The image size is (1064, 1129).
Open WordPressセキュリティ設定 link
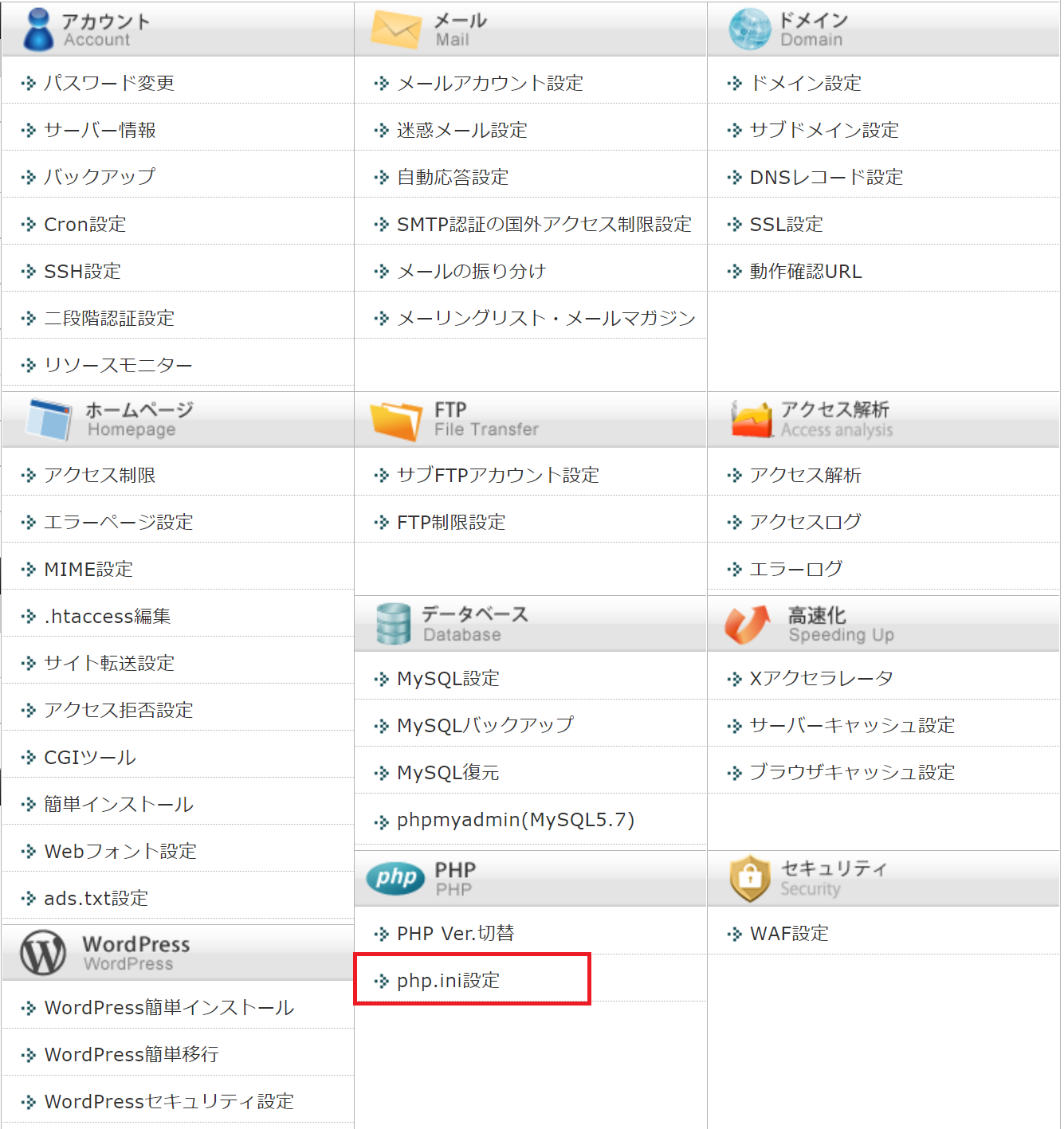(169, 1102)
